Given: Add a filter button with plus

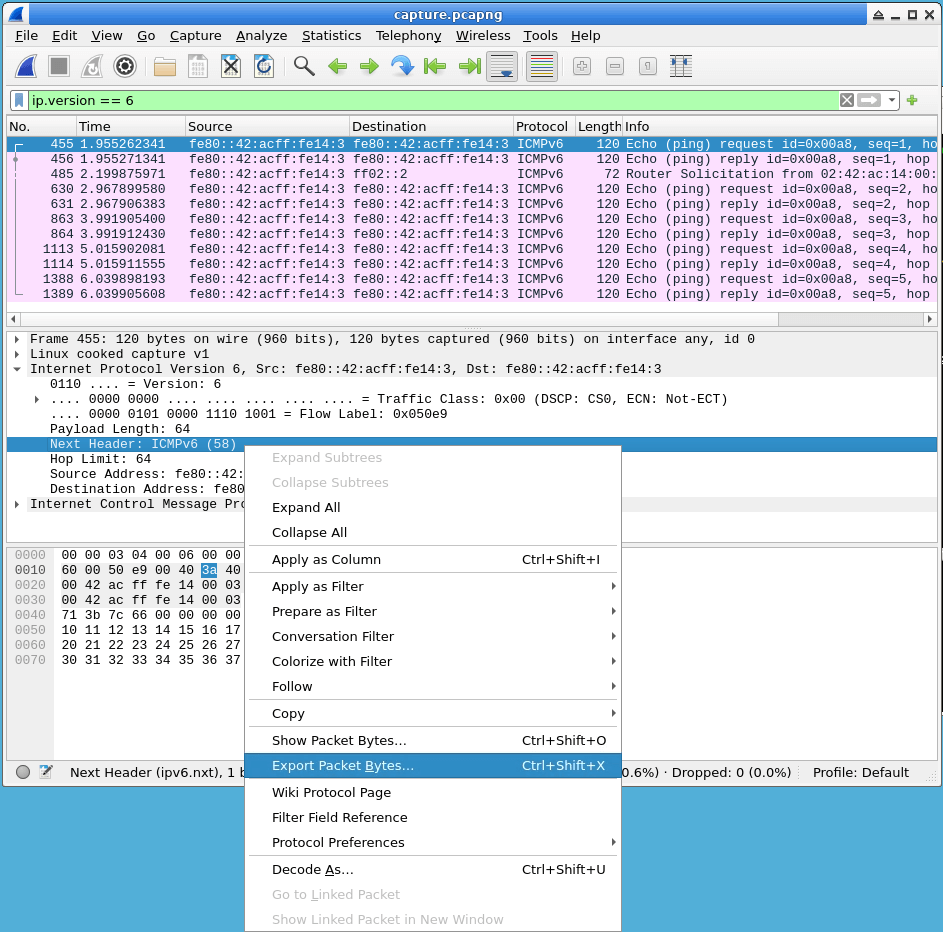Looking at the screenshot, I should pos(912,100).
